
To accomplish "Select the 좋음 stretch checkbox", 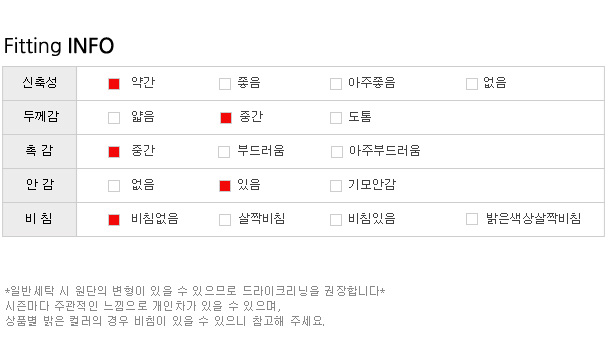I will [x=225, y=84].
